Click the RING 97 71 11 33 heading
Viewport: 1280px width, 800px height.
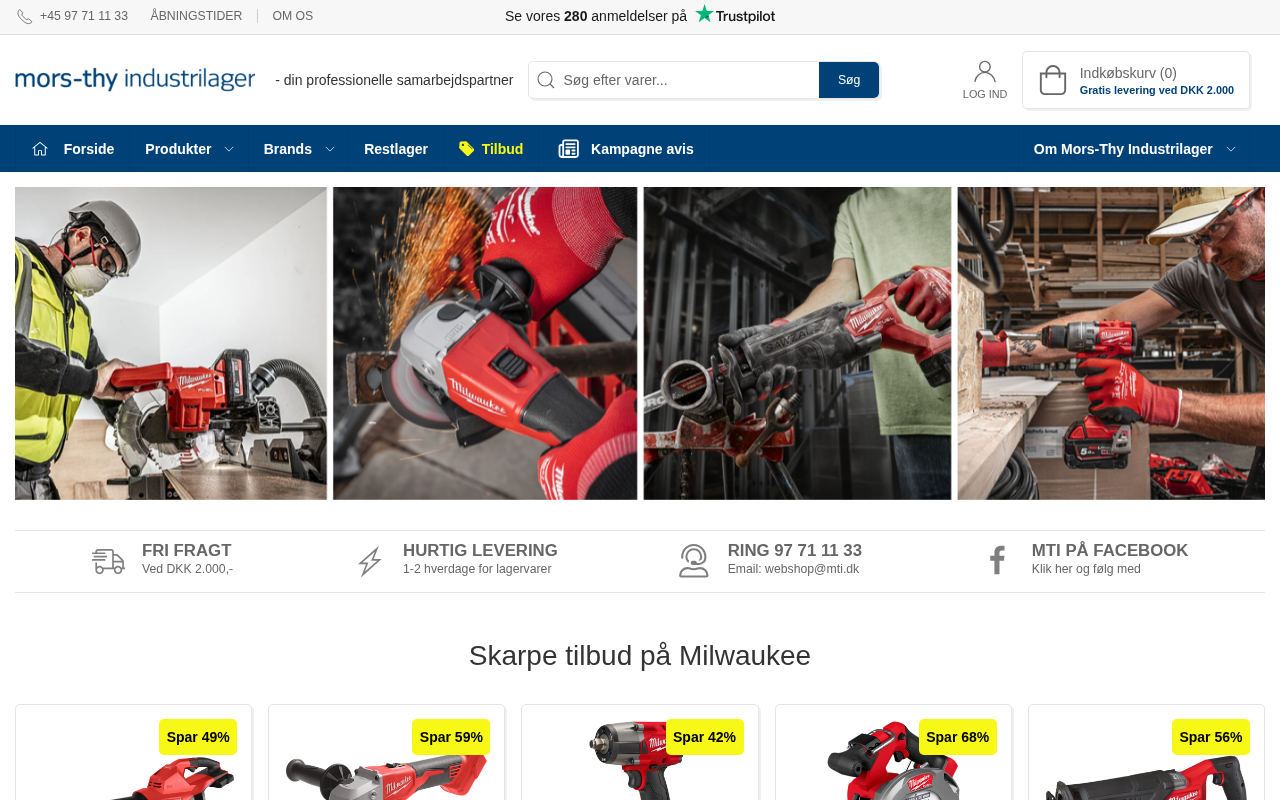click(x=795, y=550)
